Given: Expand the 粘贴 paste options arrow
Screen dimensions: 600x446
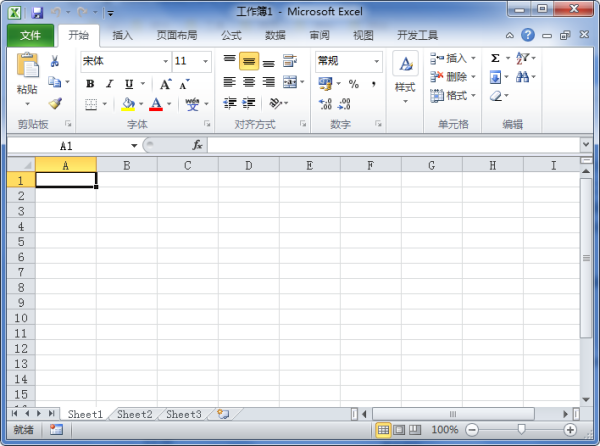Looking at the screenshot, I should pos(27,104).
